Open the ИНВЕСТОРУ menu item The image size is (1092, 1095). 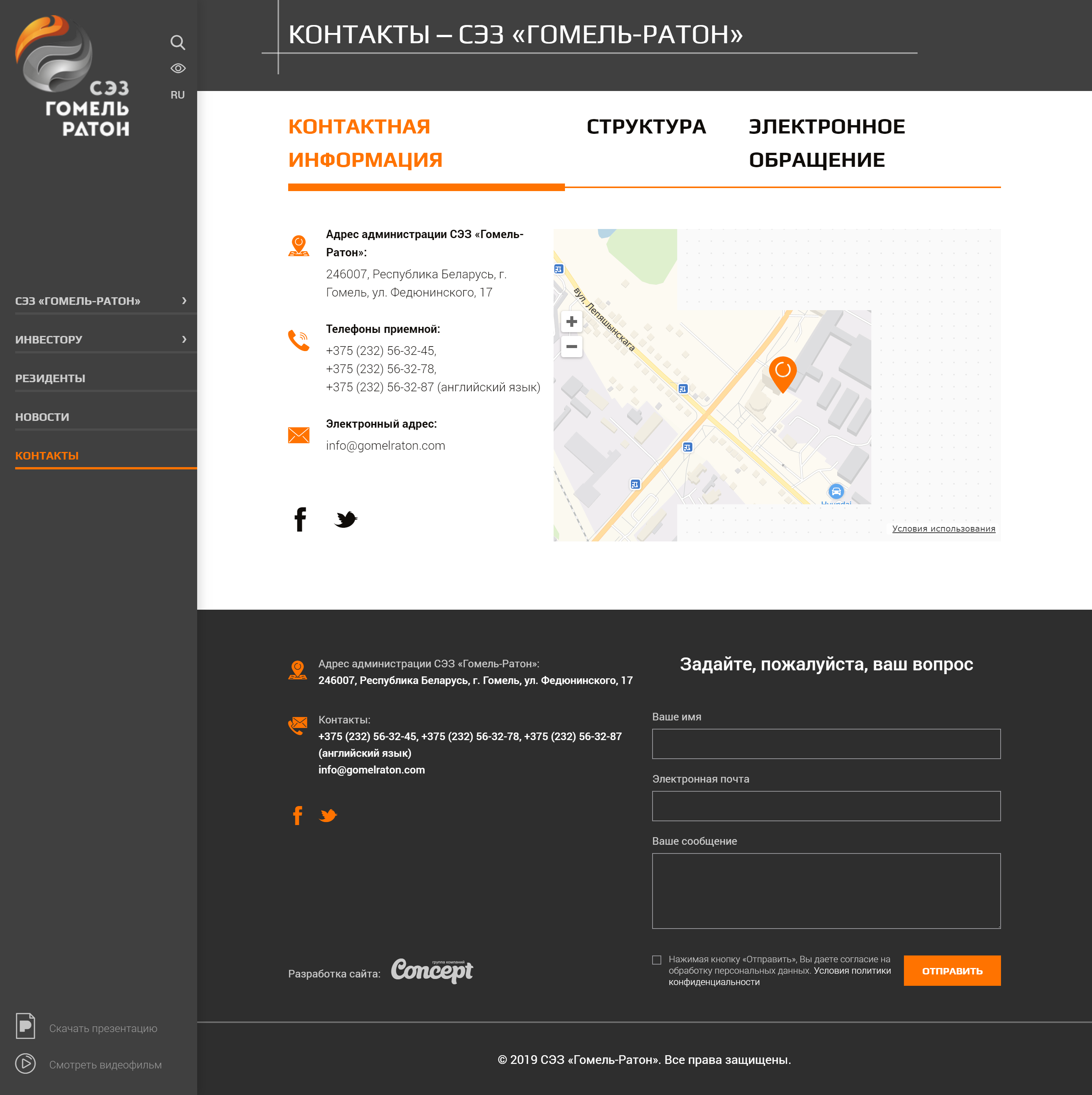(x=49, y=339)
